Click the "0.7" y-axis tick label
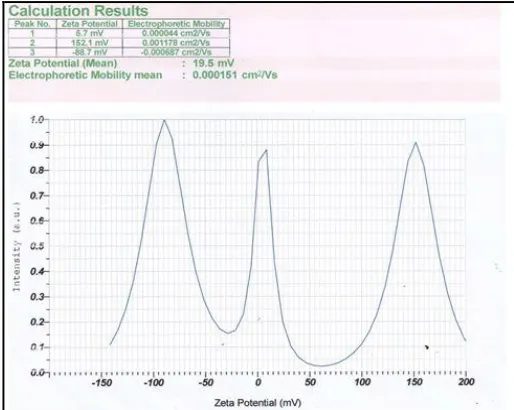Screen dimensions: 514x410 37,196
